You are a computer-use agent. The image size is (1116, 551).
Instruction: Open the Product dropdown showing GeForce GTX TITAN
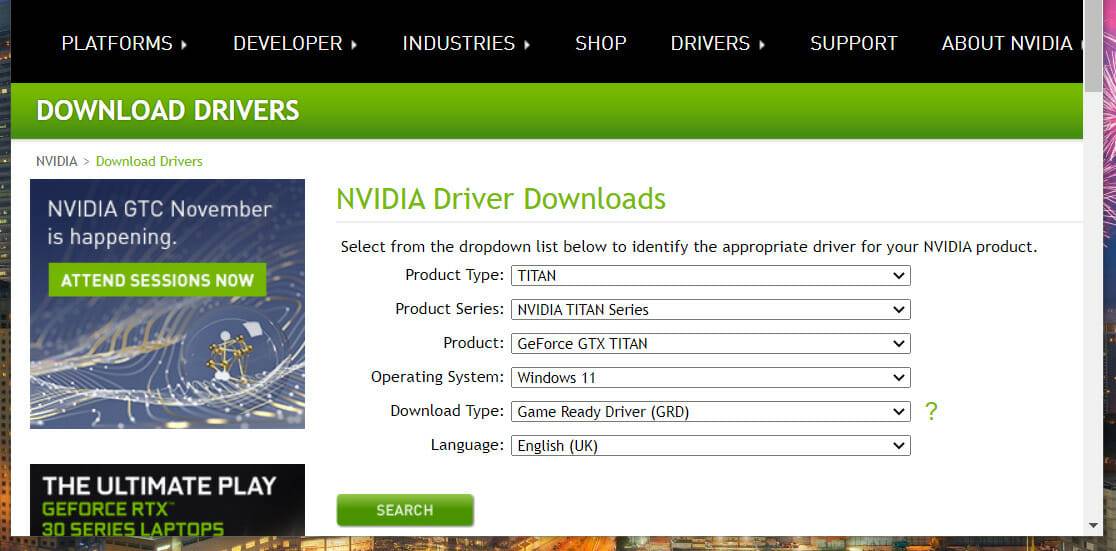click(710, 344)
